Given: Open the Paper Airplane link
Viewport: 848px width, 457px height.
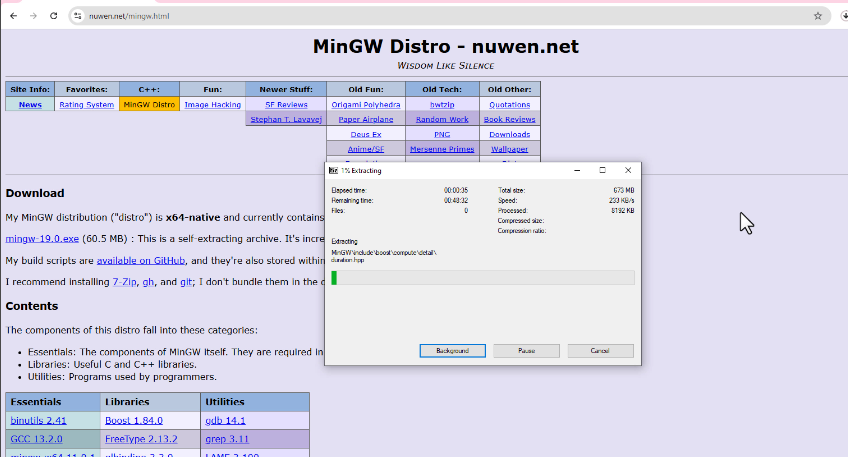Looking at the screenshot, I should click(x=366, y=120).
